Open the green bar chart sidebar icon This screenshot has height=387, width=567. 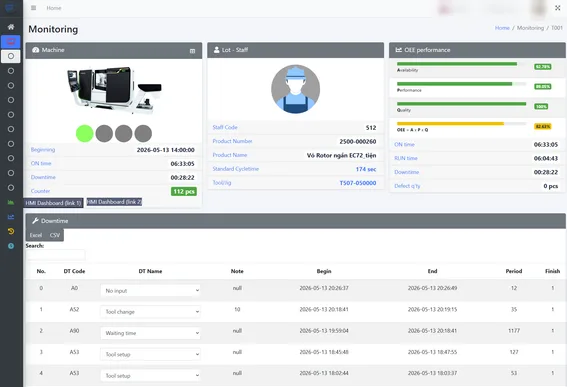[11, 202]
